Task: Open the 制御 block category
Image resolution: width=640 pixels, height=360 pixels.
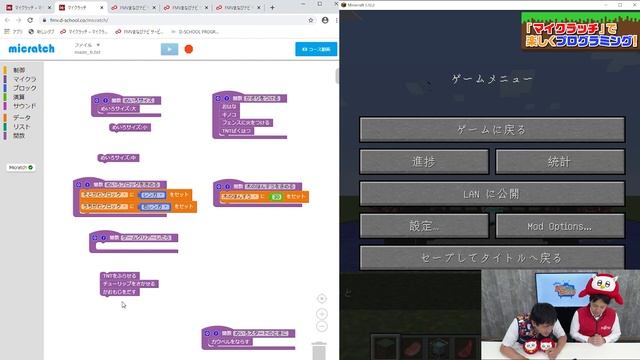Action: (x=19, y=70)
